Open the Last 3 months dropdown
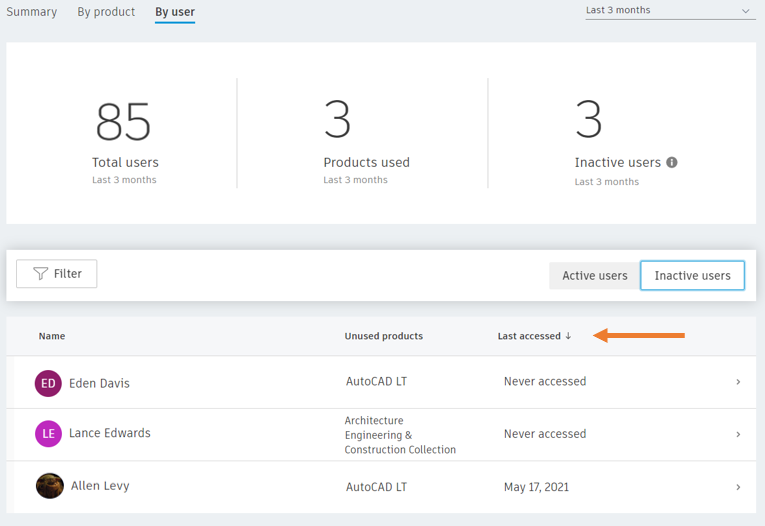The image size is (765, 526). tap(670, 10)
